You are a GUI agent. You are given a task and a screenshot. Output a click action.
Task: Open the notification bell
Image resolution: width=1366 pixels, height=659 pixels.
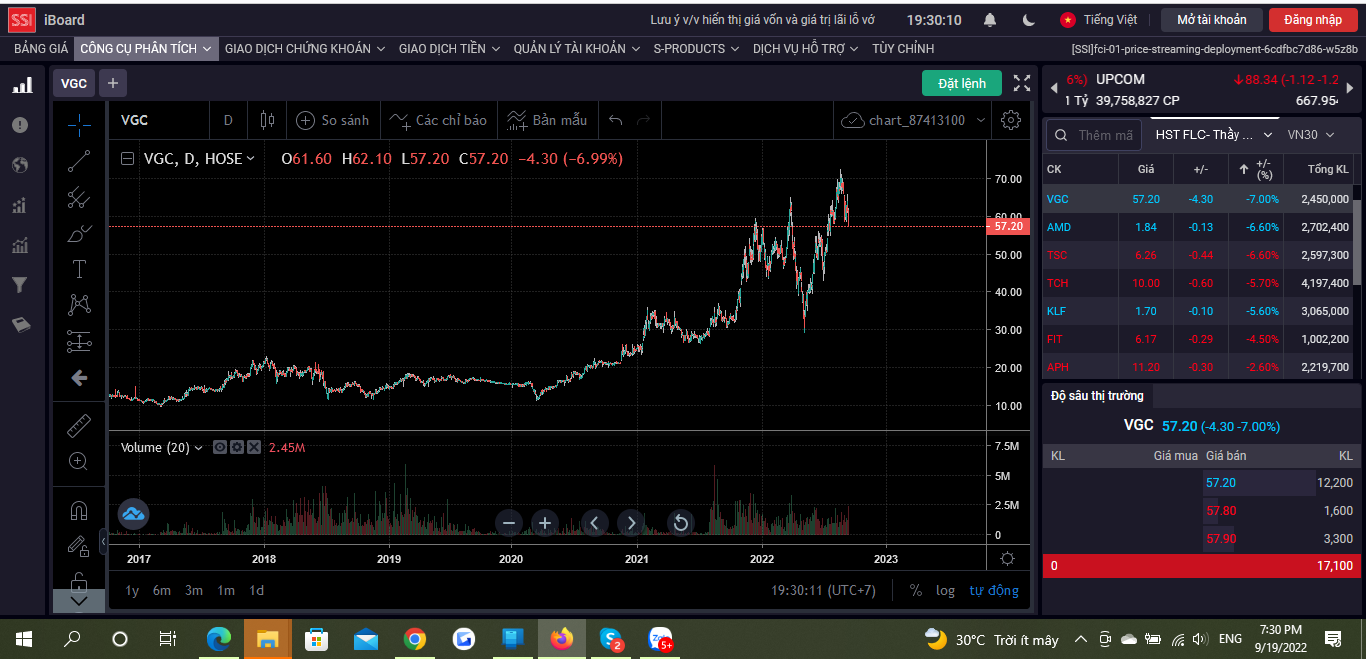990,20
